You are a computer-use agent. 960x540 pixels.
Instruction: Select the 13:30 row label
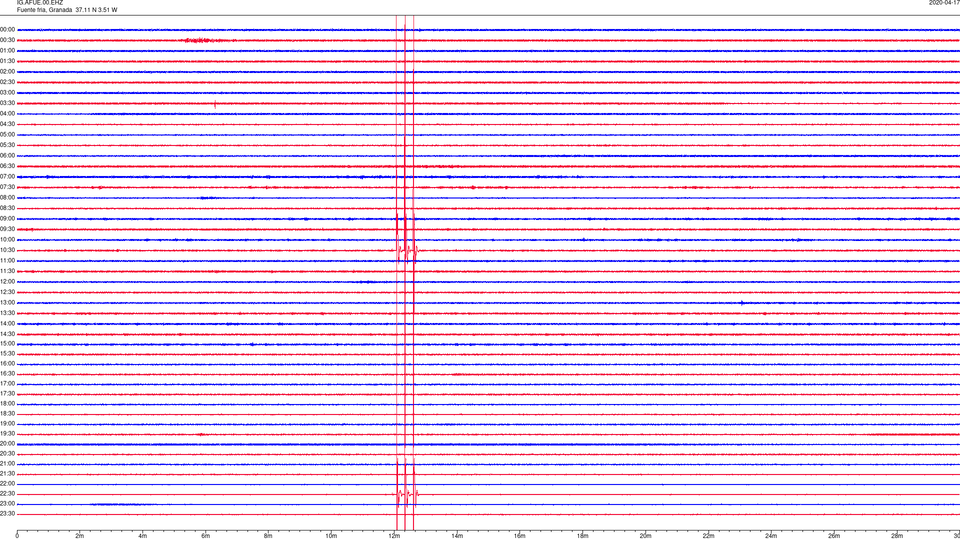tap(8, 313)
